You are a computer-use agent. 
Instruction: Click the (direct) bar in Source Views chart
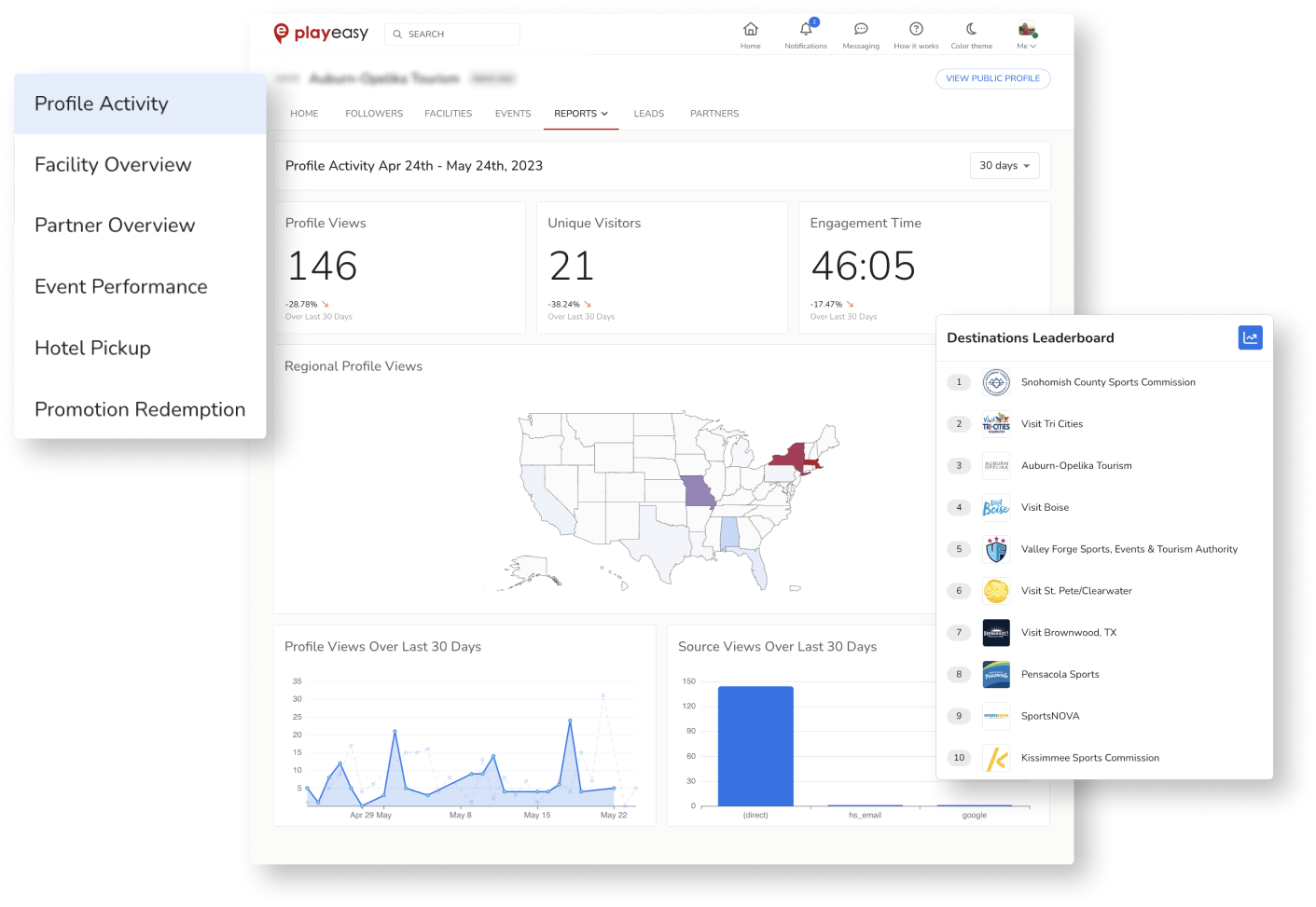pyautogui.click(x=755, y=746)
